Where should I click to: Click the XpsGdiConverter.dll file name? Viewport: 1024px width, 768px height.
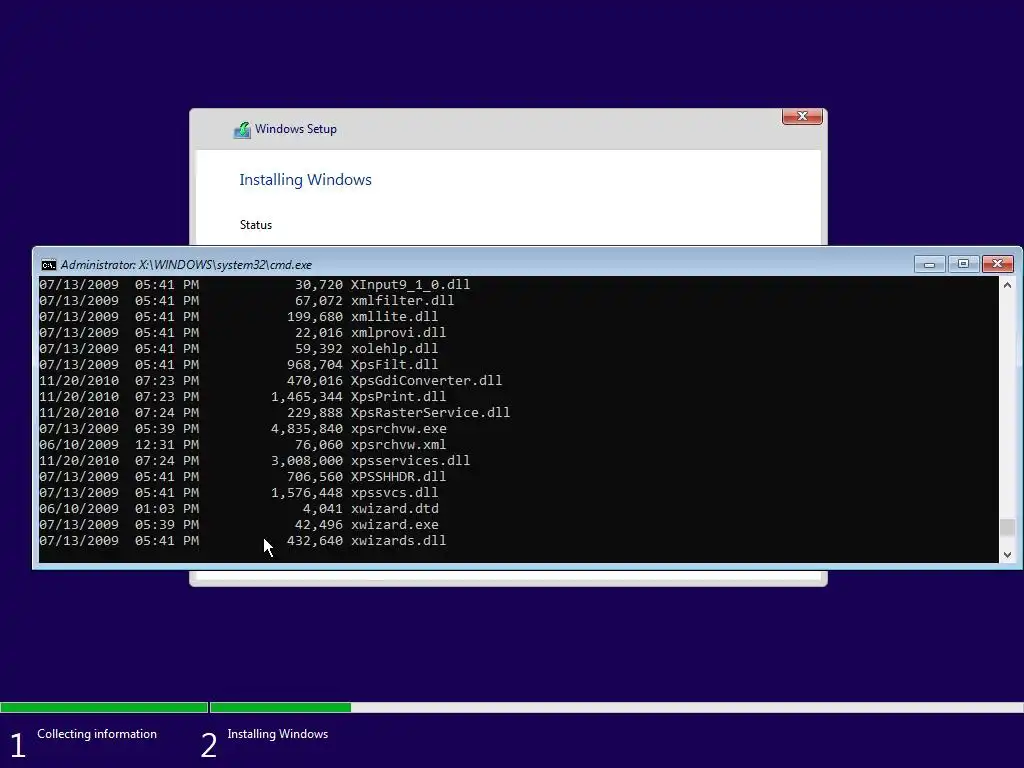tap(426, 381)
